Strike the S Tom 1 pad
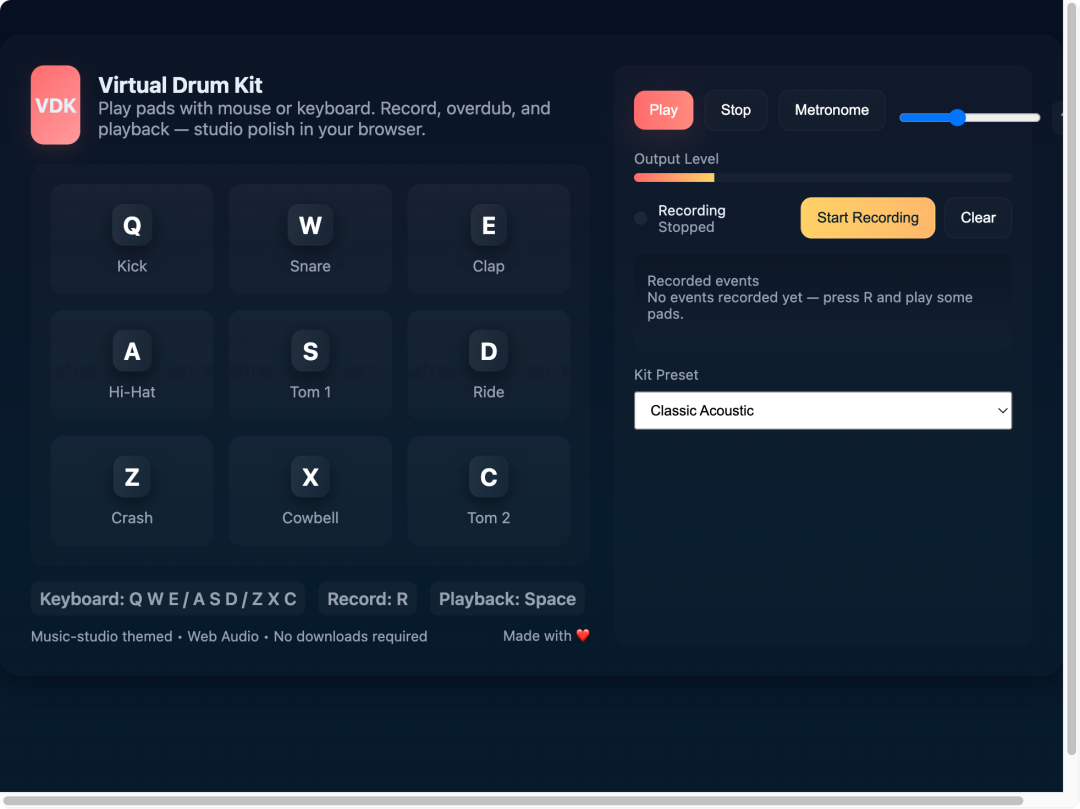 (310, 365)
